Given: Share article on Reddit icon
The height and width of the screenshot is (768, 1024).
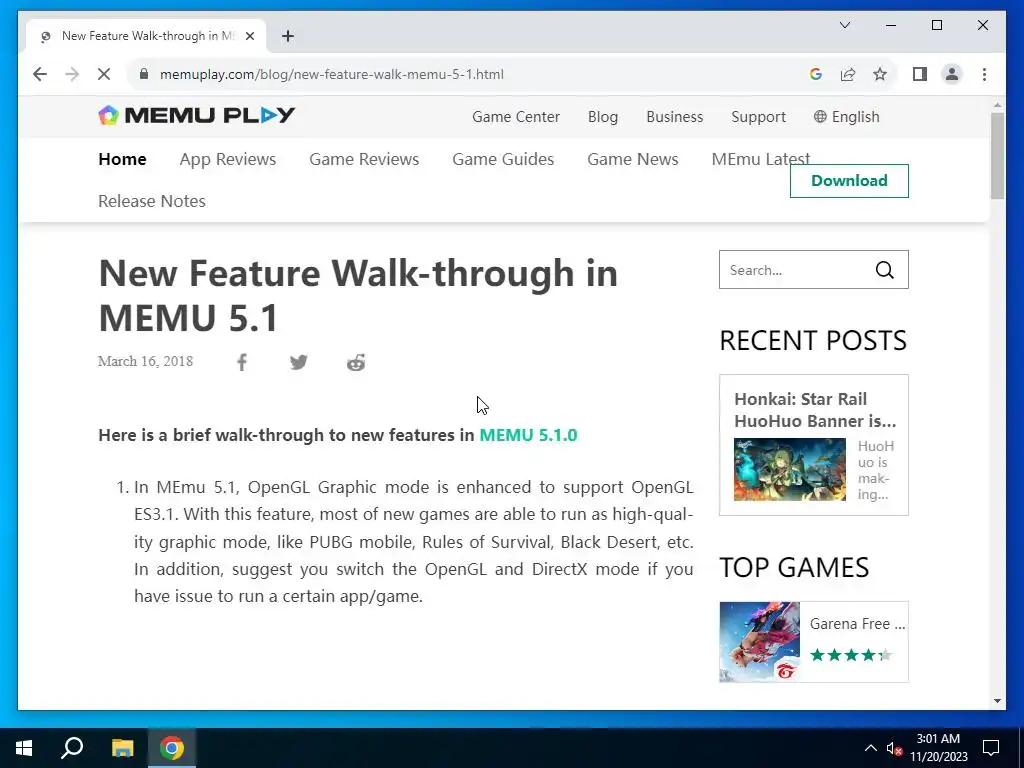Looking at the screenshot, I should click(356, 362).
